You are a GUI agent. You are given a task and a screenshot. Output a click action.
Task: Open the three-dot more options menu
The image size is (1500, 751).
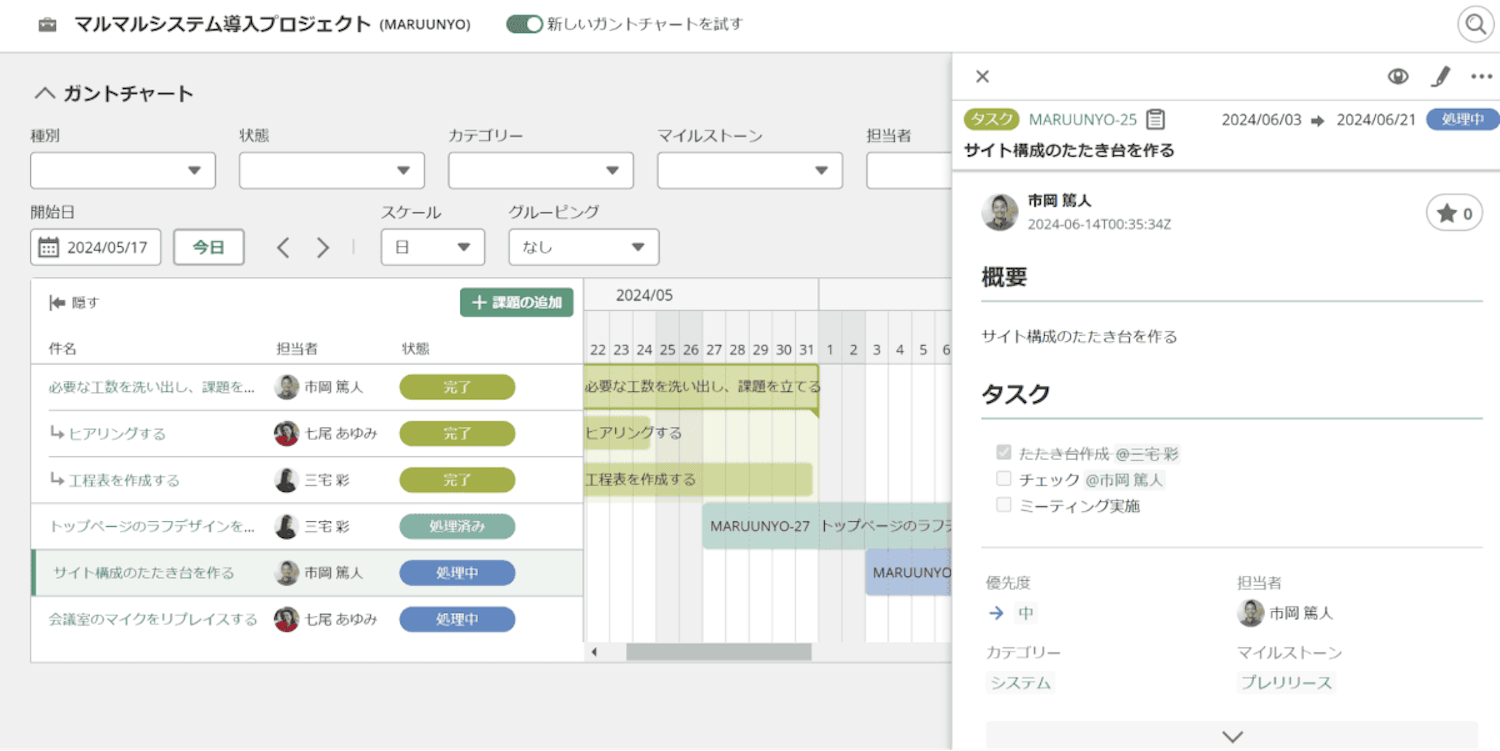pyautogui.click(x=1481, y=77)
